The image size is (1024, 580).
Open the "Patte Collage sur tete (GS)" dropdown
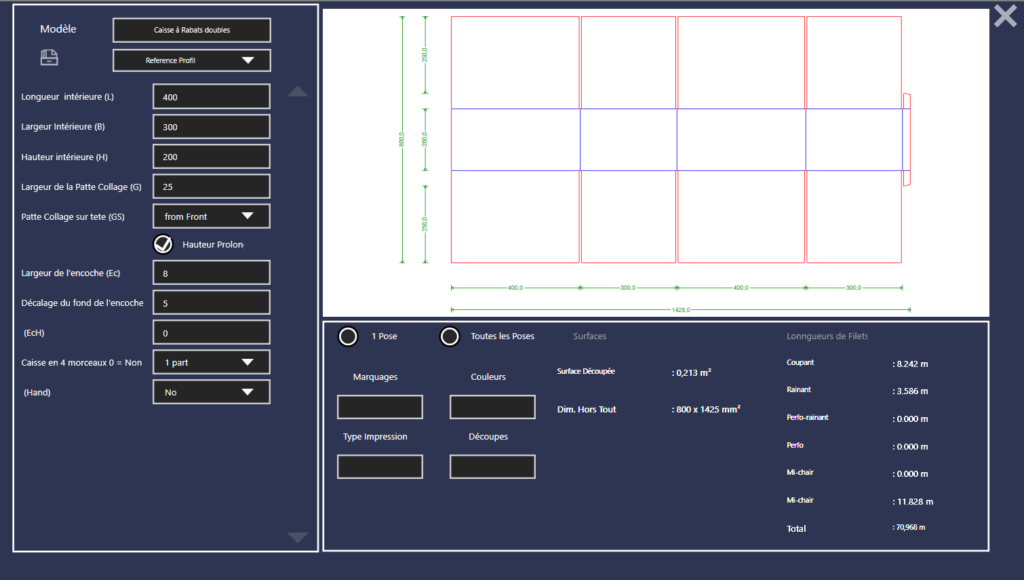click(x=210, y=216)
